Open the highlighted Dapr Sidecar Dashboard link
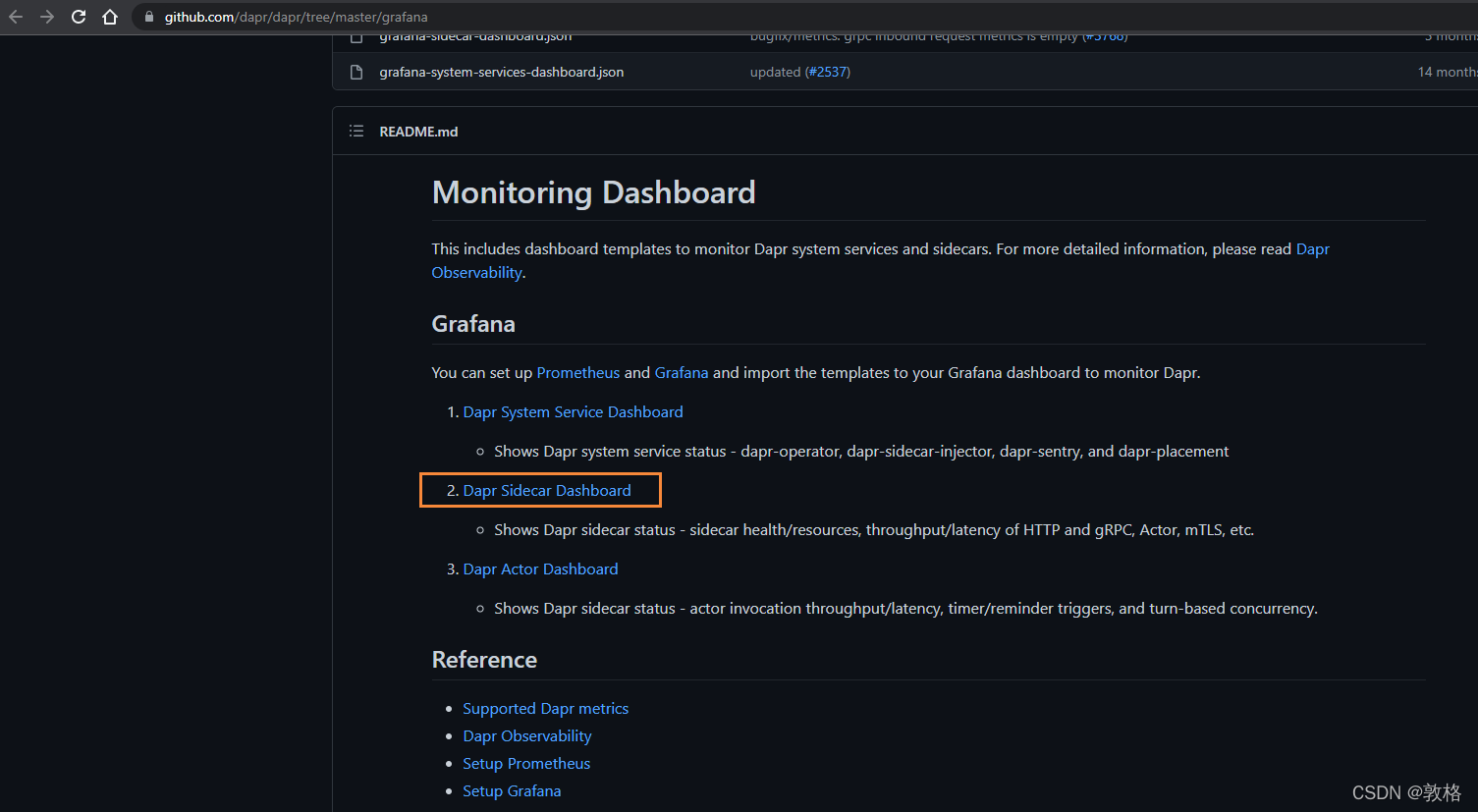The image size is (1478, 812). (x=546, y=490)
